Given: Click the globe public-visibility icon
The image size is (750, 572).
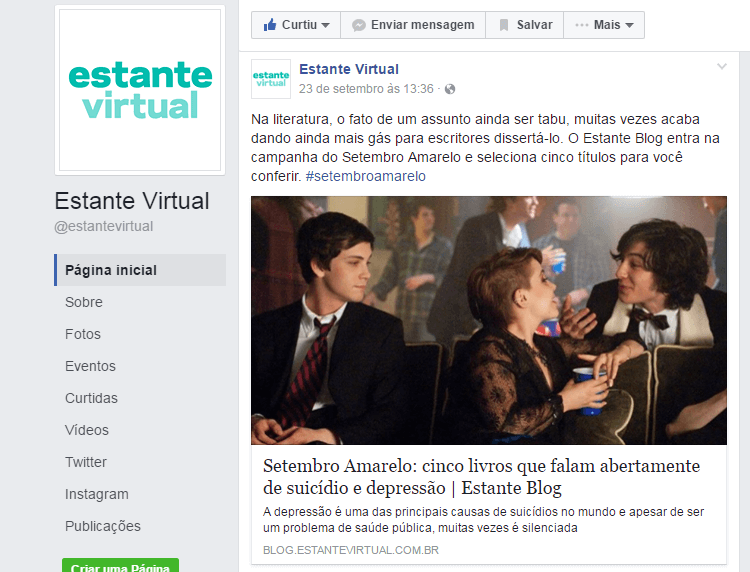Looking at the screenshot, I should [450, 89].
